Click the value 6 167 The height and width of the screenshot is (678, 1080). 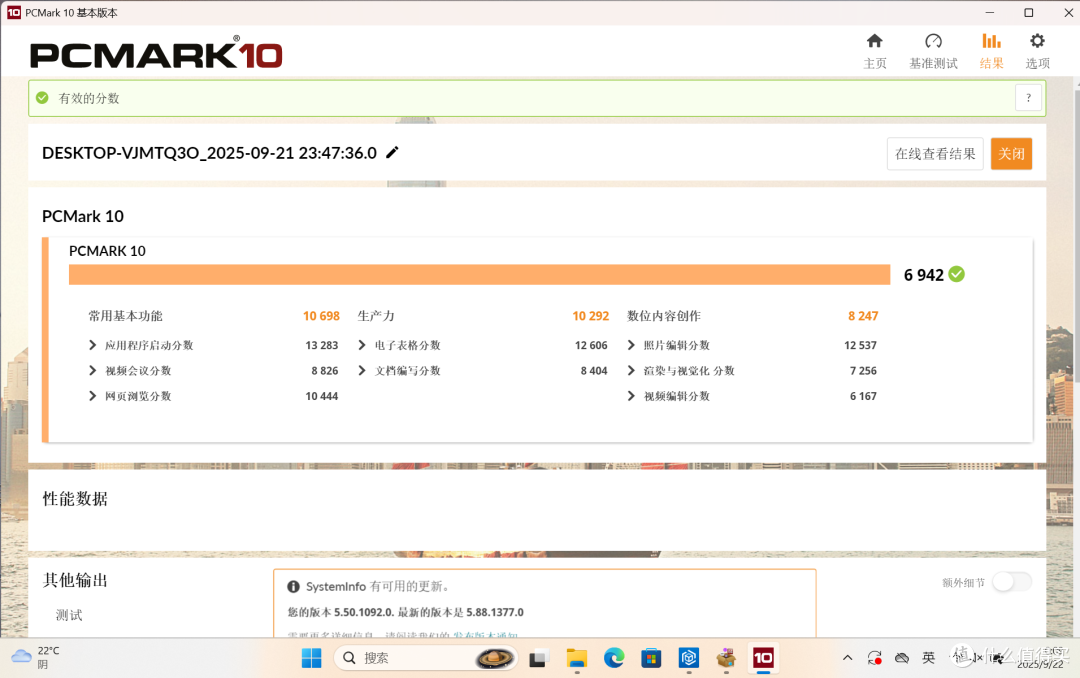click(x=863, y=396)
